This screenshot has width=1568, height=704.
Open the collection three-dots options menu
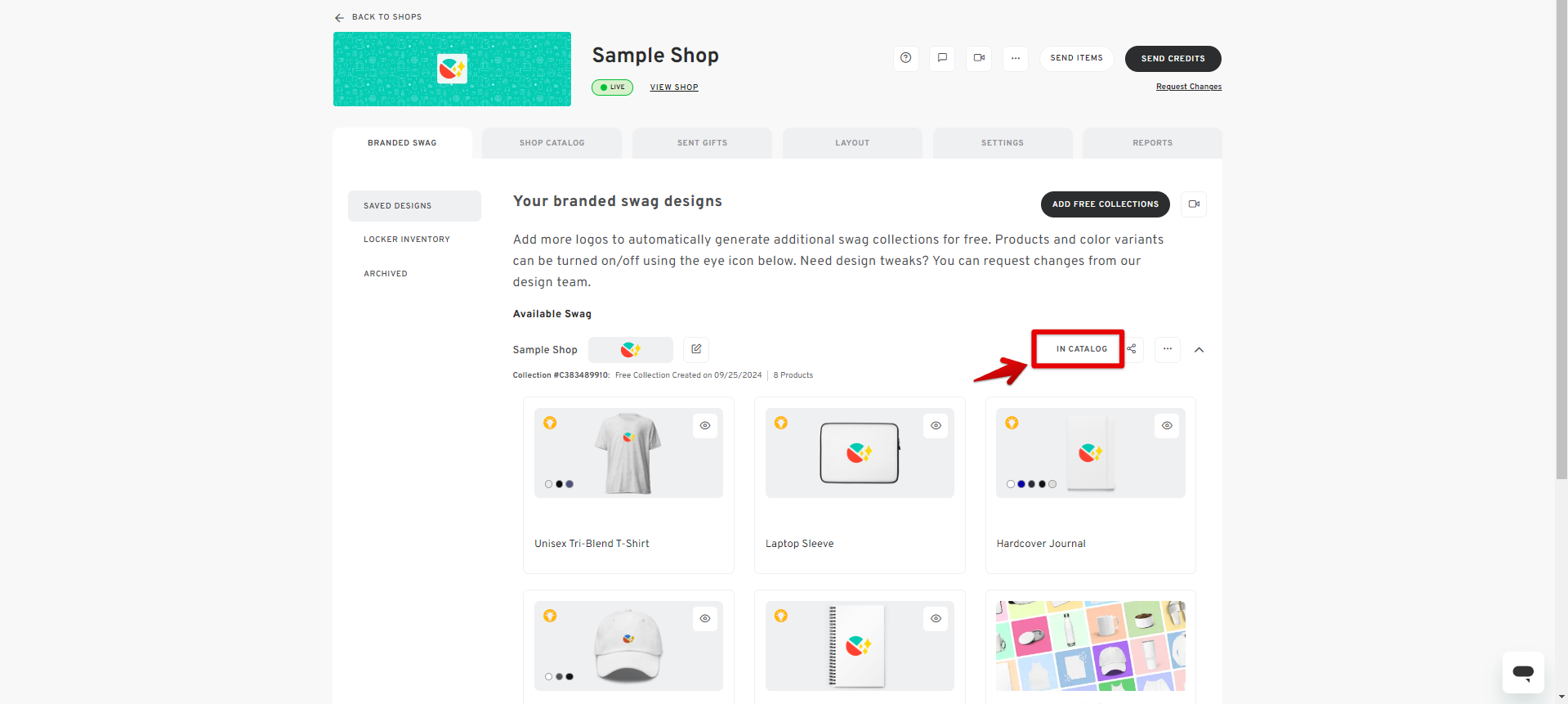tap(1168, 349)
